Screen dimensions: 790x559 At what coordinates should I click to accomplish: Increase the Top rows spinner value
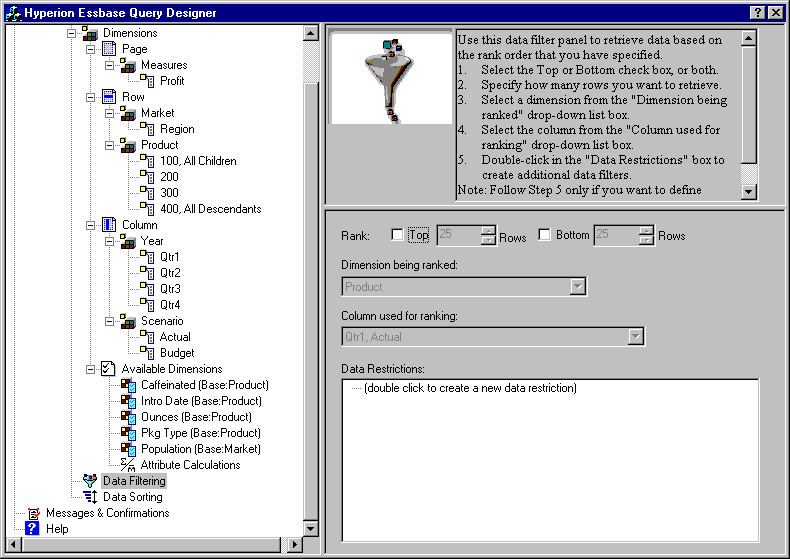tap(488, 230)
